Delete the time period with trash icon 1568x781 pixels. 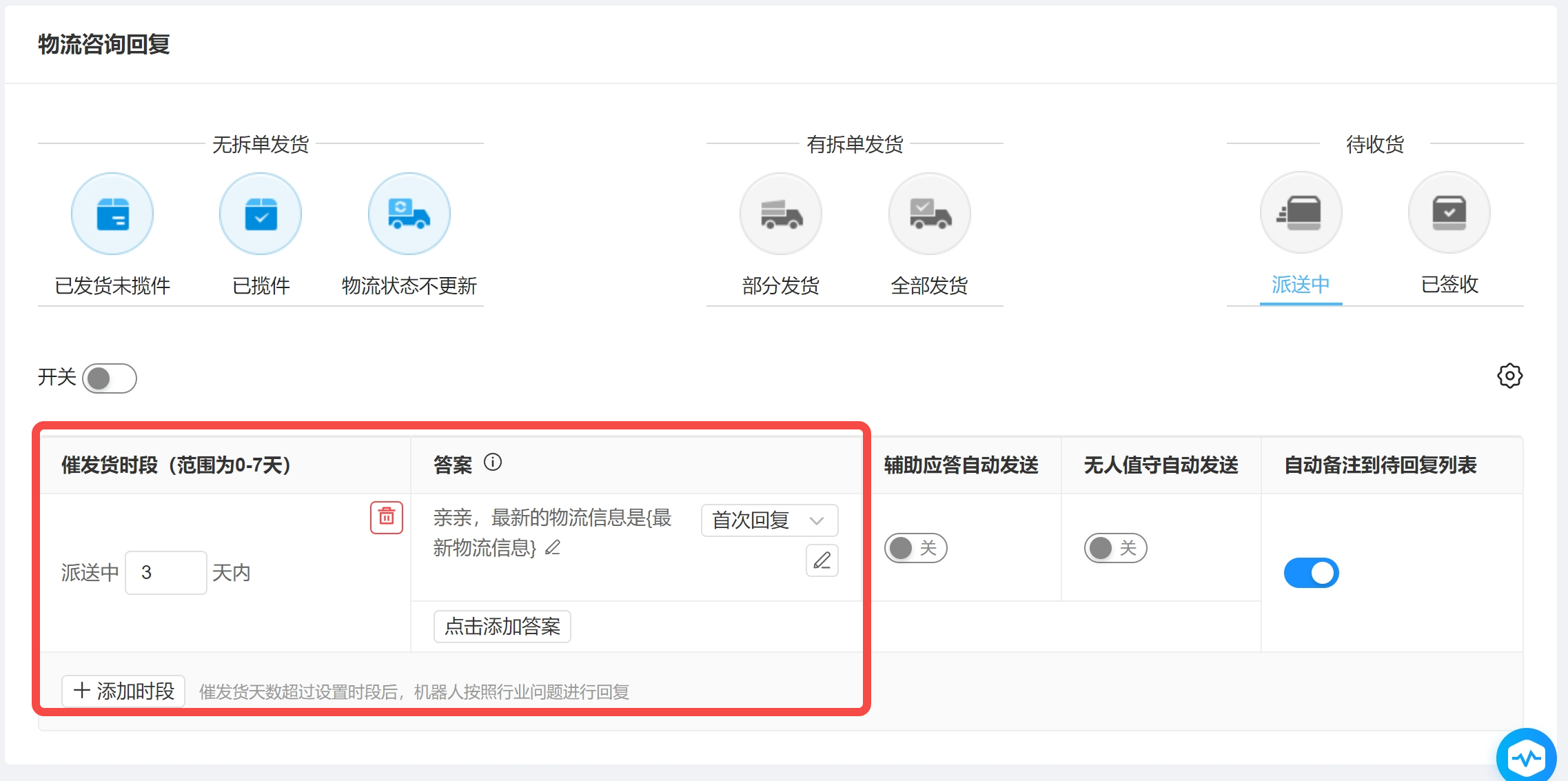[x=387, y=517]
